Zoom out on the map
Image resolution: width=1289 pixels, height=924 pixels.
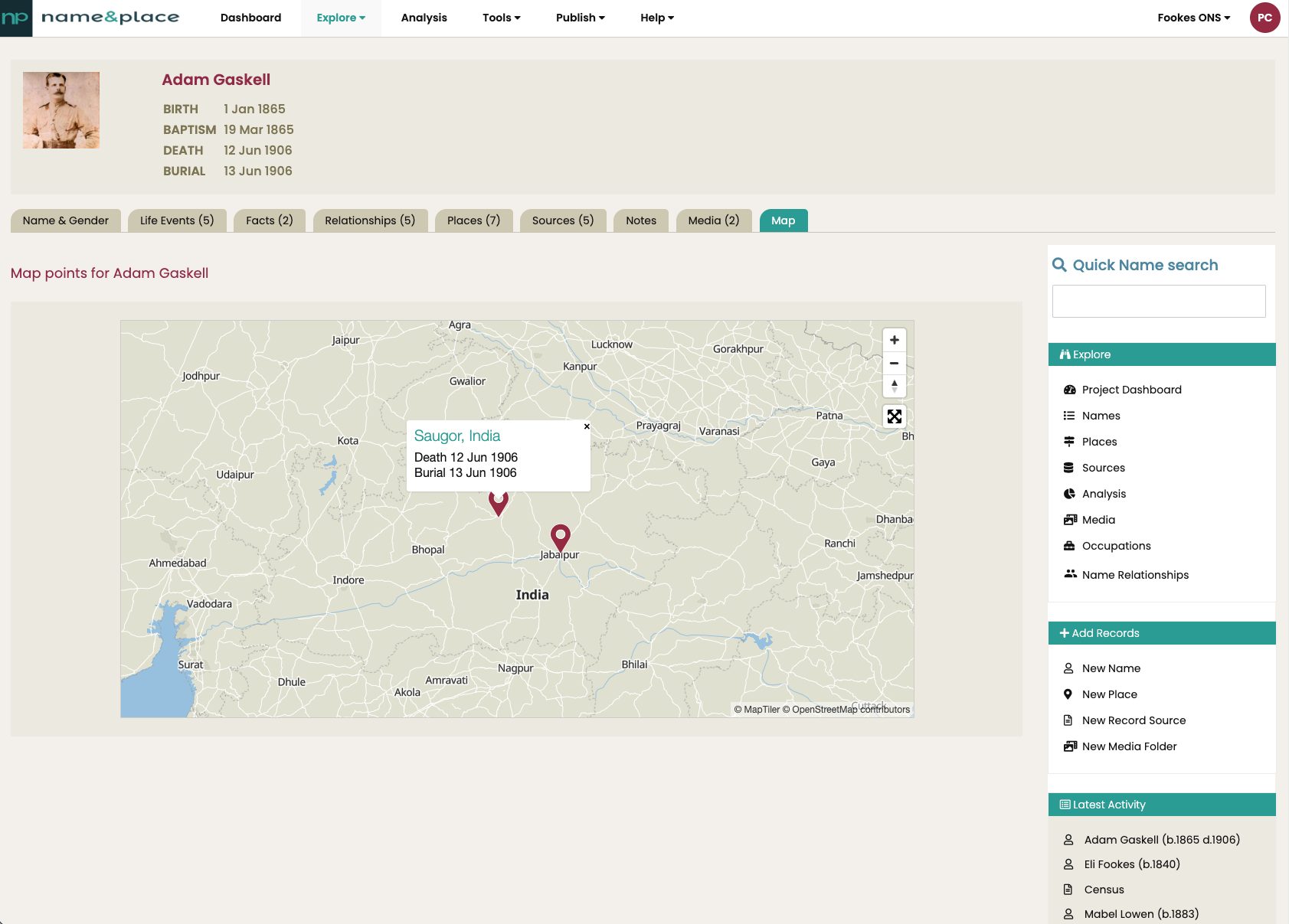(894, 363)
